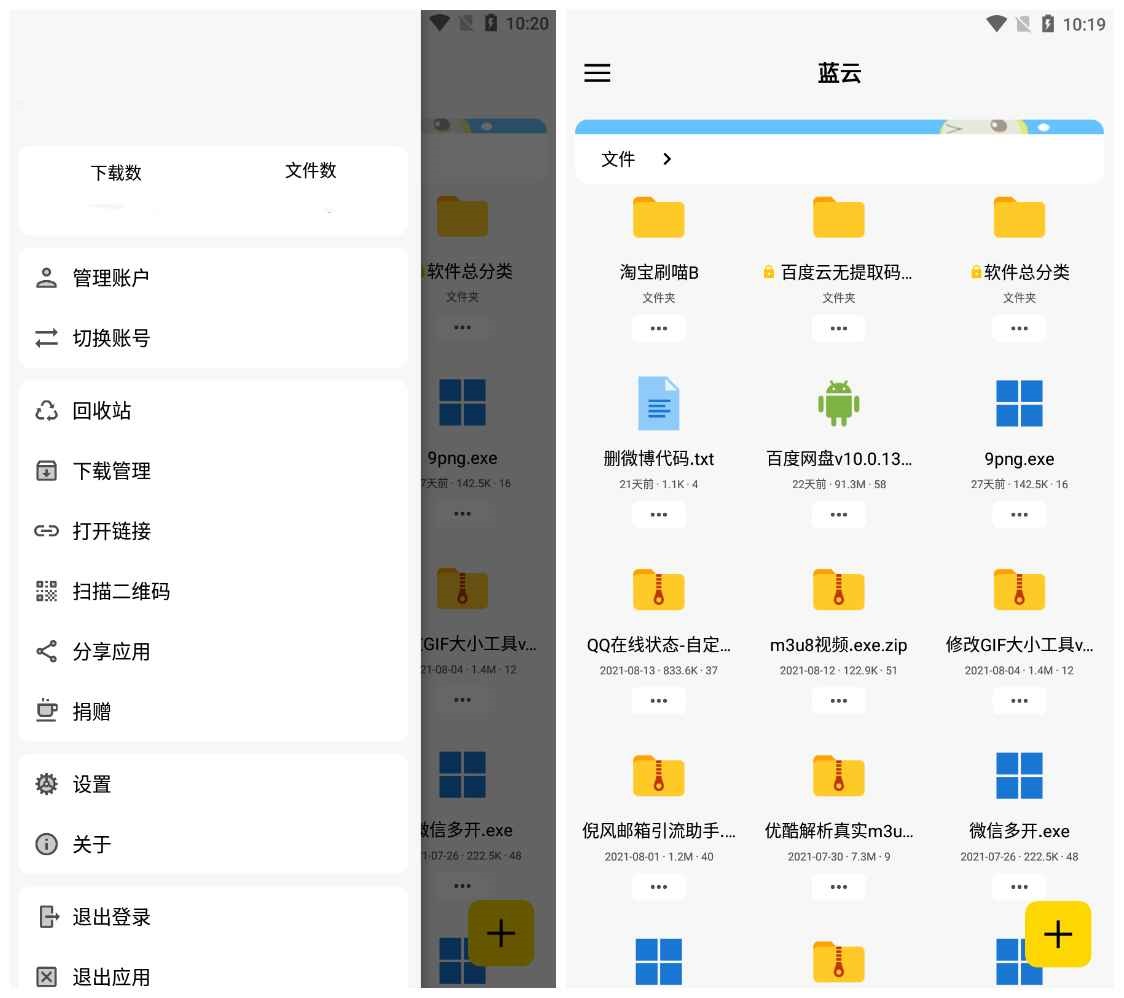This screenshot has width=1124, height=998.
Task: Open more options for 9png.exe
Action: point(1018,514)
